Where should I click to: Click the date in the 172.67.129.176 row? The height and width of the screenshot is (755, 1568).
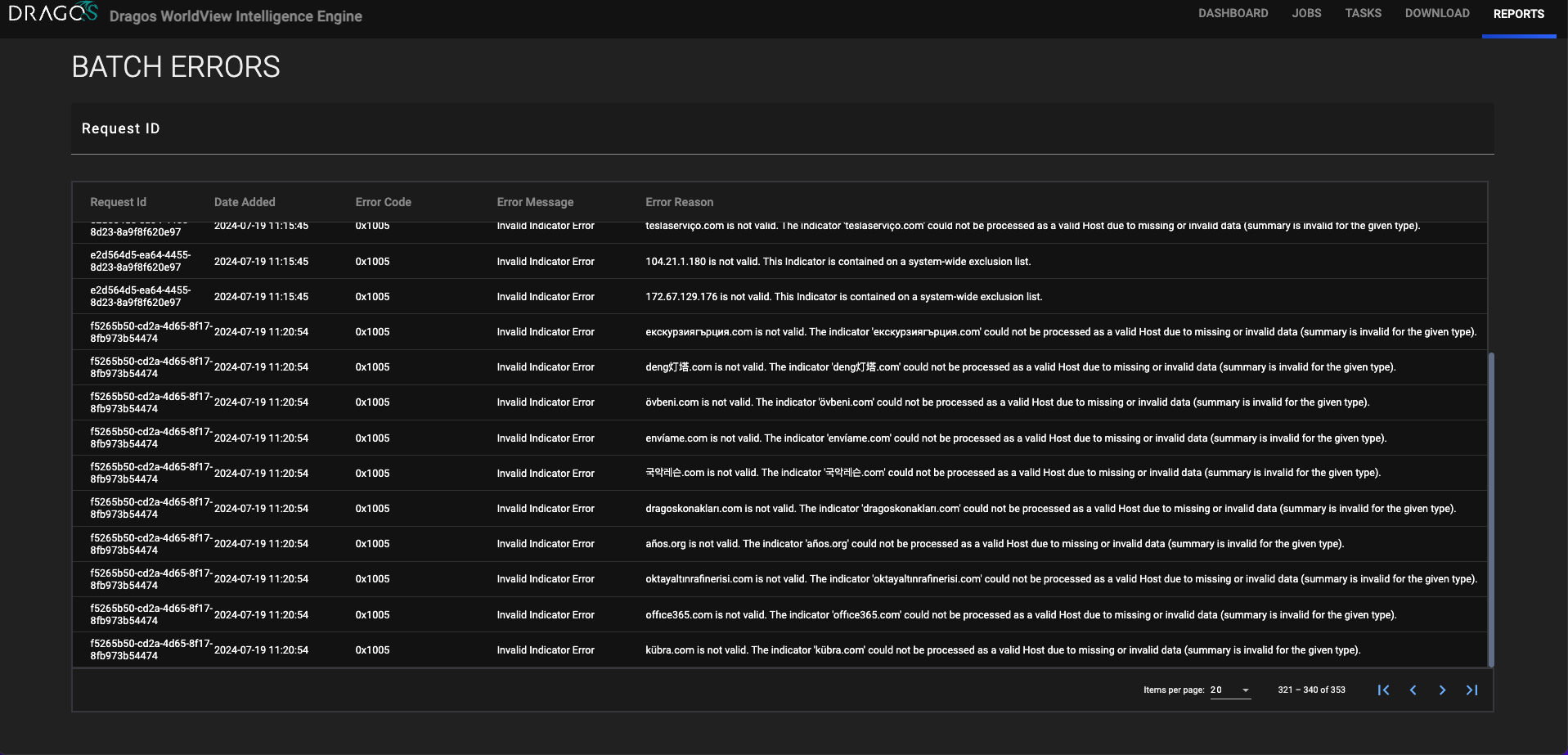tap(261, 297)
